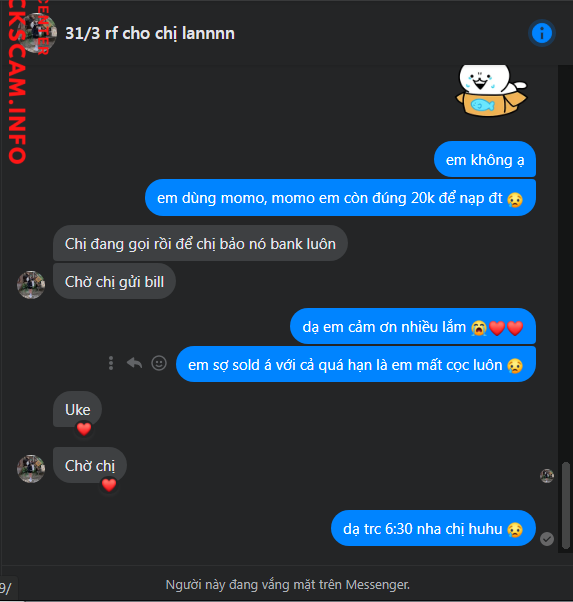Select the "Chị đang gọi rồi" message bubble
Screen dimensions: 573x602
click(x=200, y=243)
